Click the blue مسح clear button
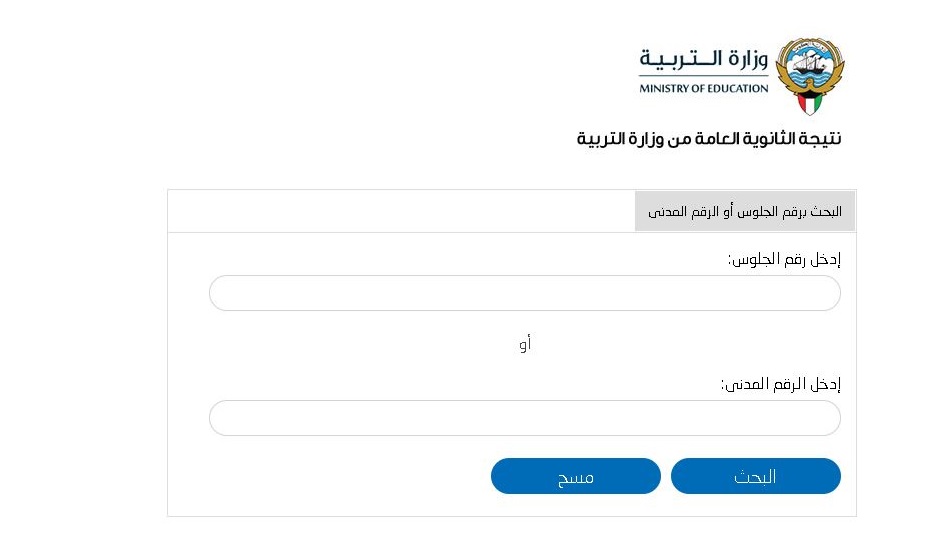This screenshot has height=555, width=929. [x=575, y=476]
